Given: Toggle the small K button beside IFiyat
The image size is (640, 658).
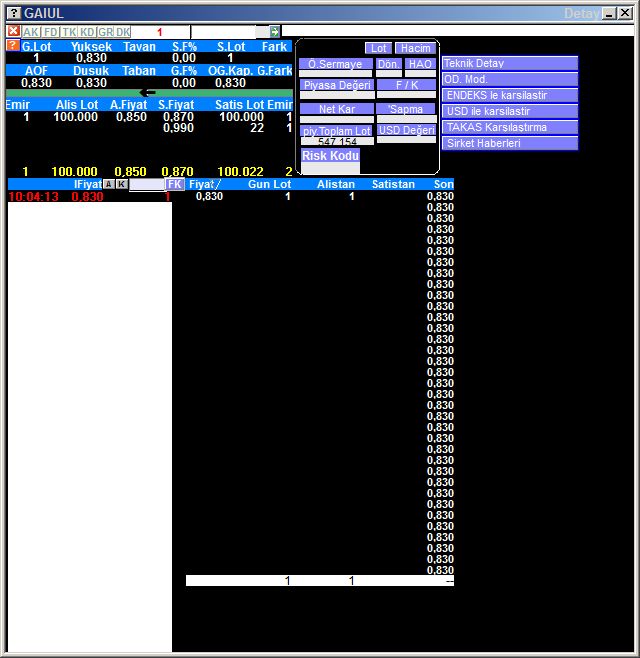Looking at the screenshot, I should point(122,184).
